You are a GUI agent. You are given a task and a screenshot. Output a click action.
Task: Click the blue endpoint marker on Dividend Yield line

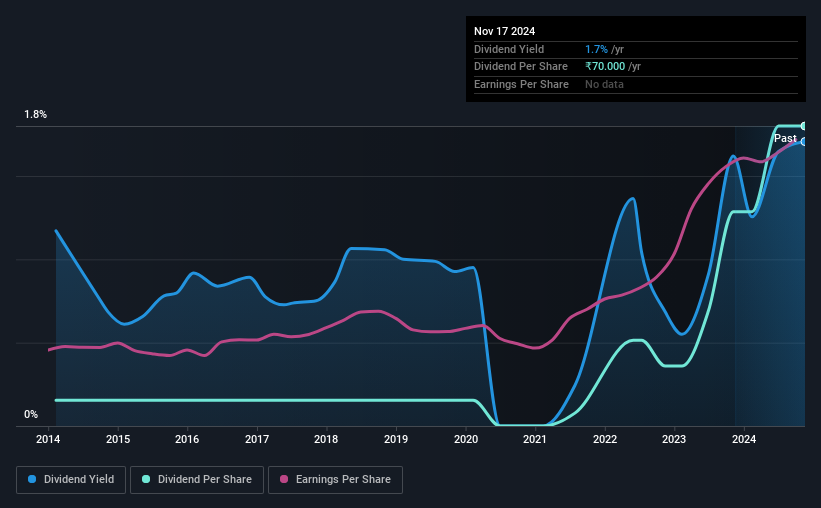pyautogui.click(x=803, y=142)
